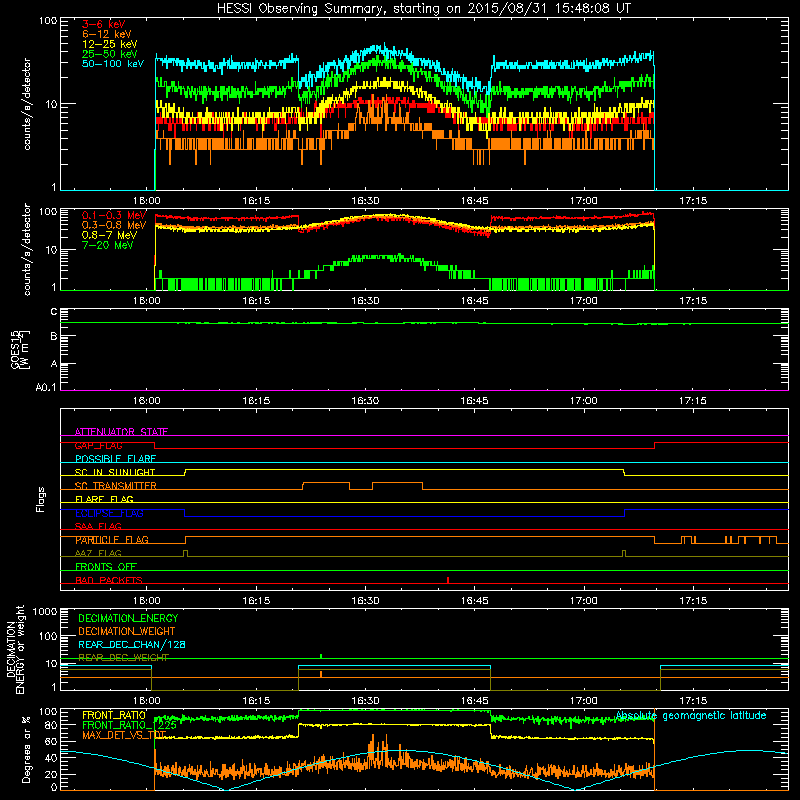Select the SC_IN_SUNLIGHT flag label
Viewport: 800px width, 800px height.
click(x=115, y=472)
